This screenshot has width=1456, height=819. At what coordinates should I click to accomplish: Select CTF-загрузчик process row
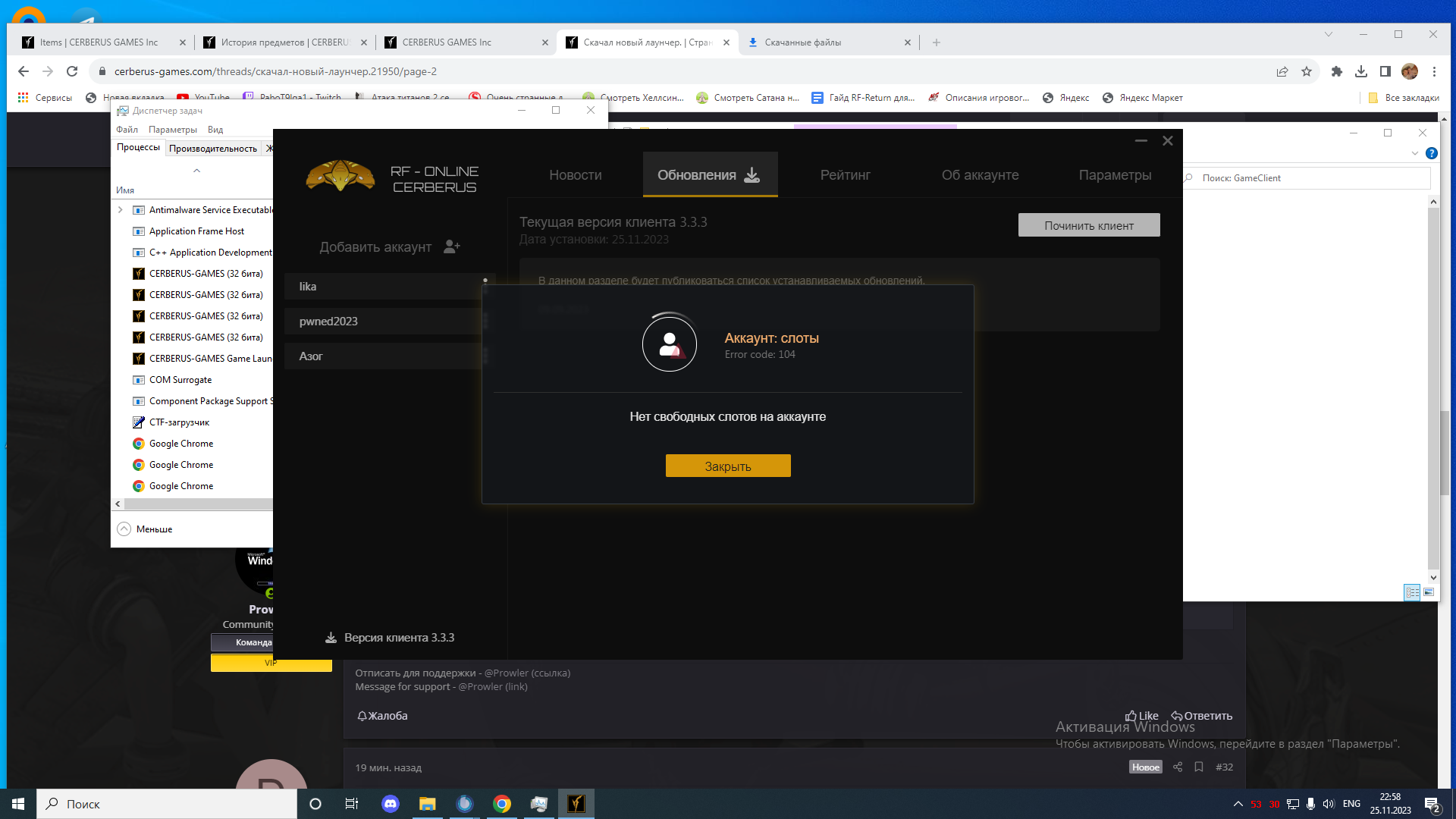click(179, 422)
